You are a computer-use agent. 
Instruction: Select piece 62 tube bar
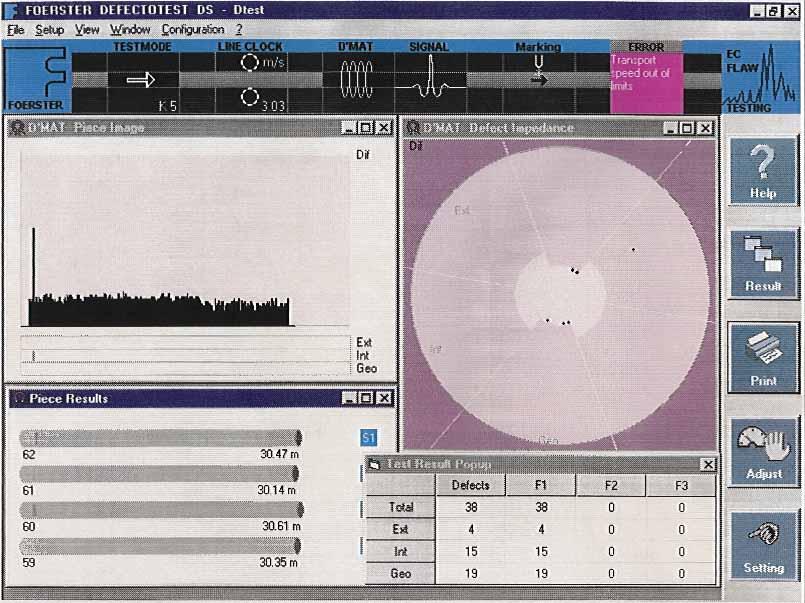pos(161,438)
